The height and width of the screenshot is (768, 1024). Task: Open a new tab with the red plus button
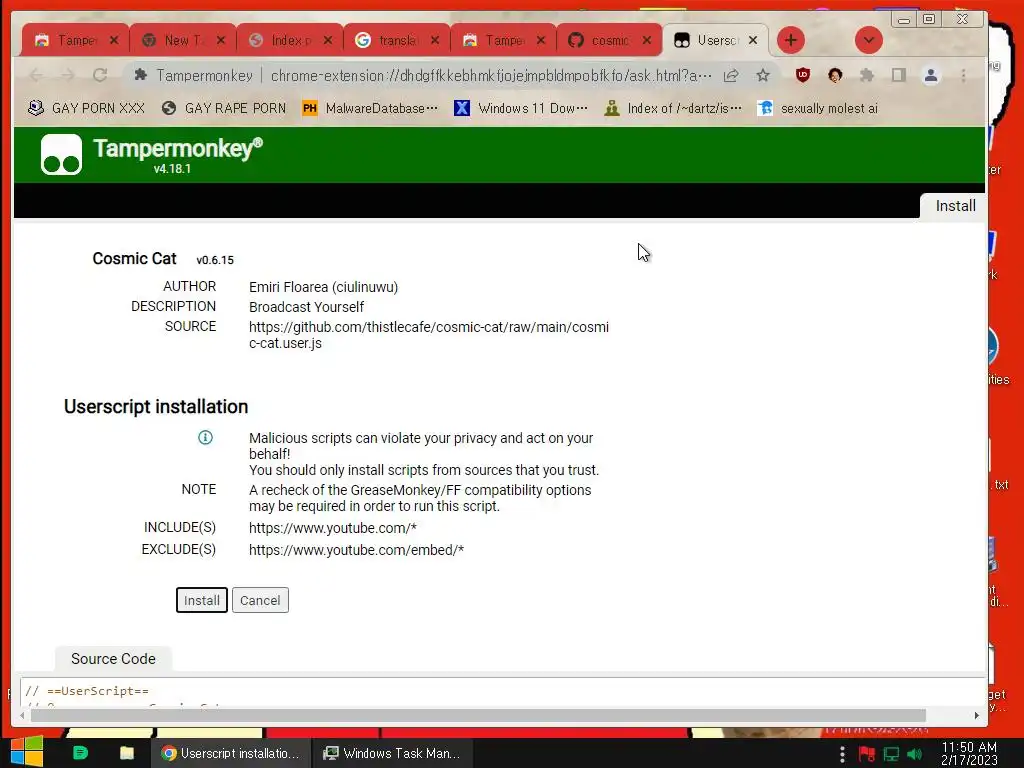click(790, 40)
